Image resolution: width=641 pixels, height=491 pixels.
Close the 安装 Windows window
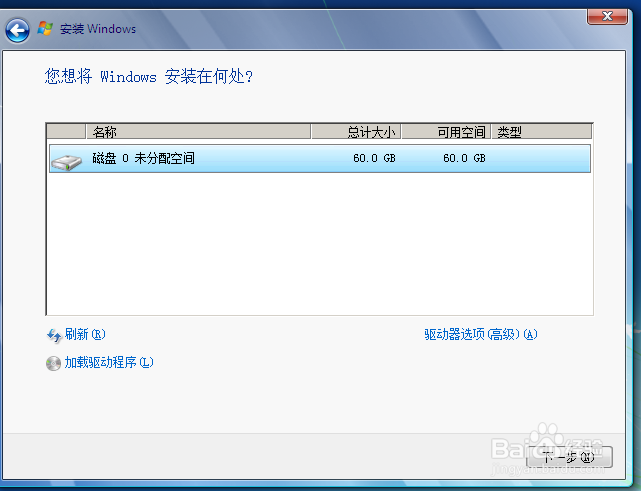607,16
